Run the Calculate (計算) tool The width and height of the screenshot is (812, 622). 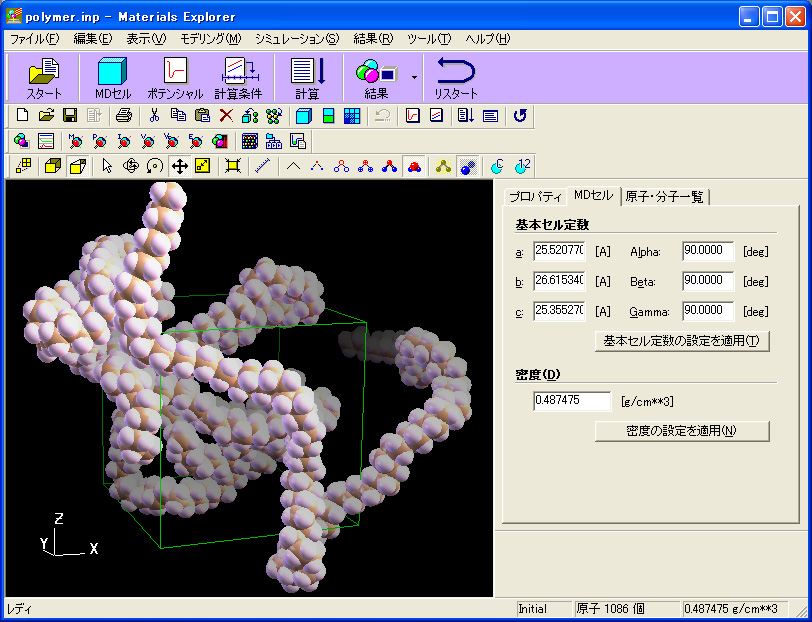(307, 78)
